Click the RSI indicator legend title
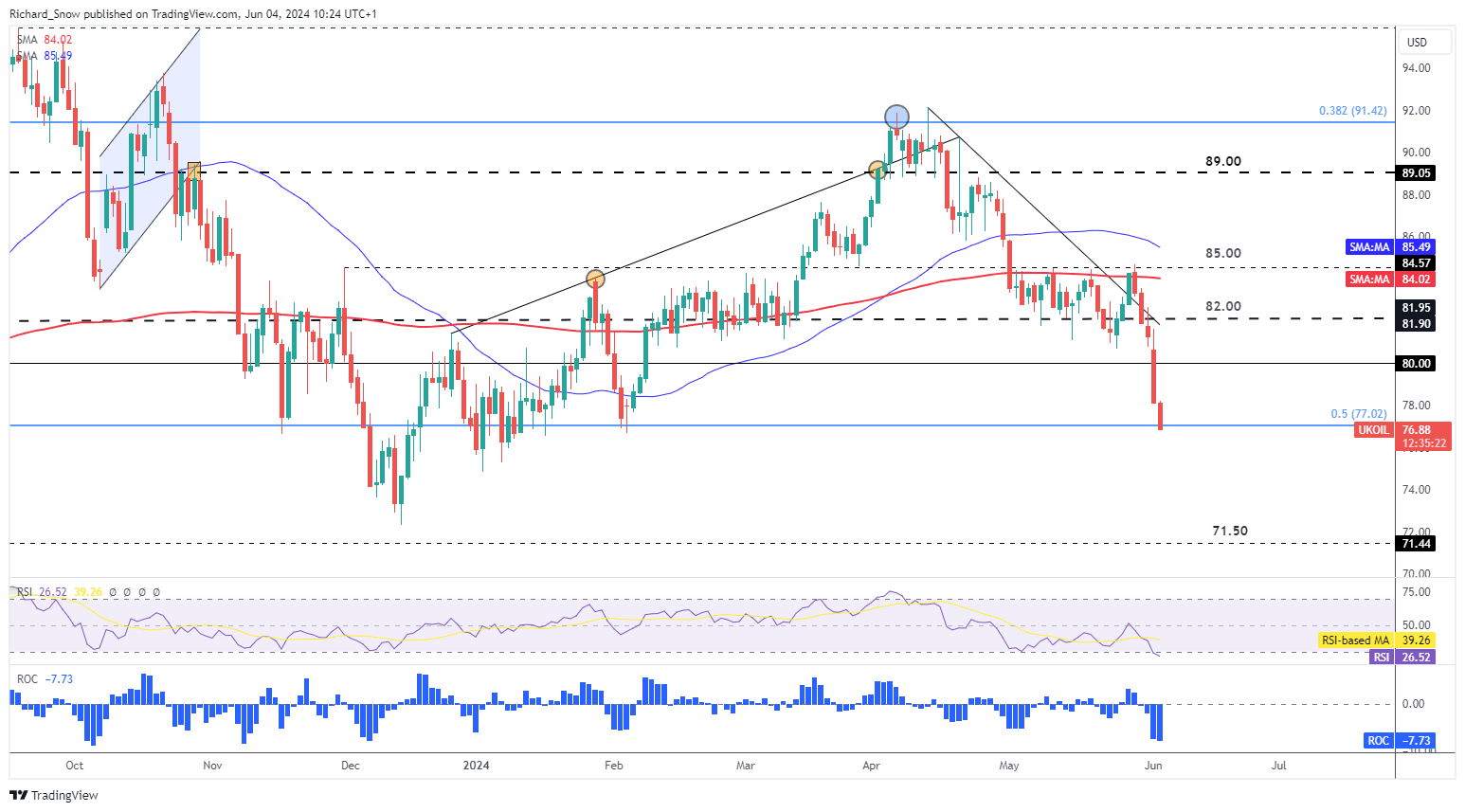The width and height of the screenshot is (1465, 812). point(25,592)
